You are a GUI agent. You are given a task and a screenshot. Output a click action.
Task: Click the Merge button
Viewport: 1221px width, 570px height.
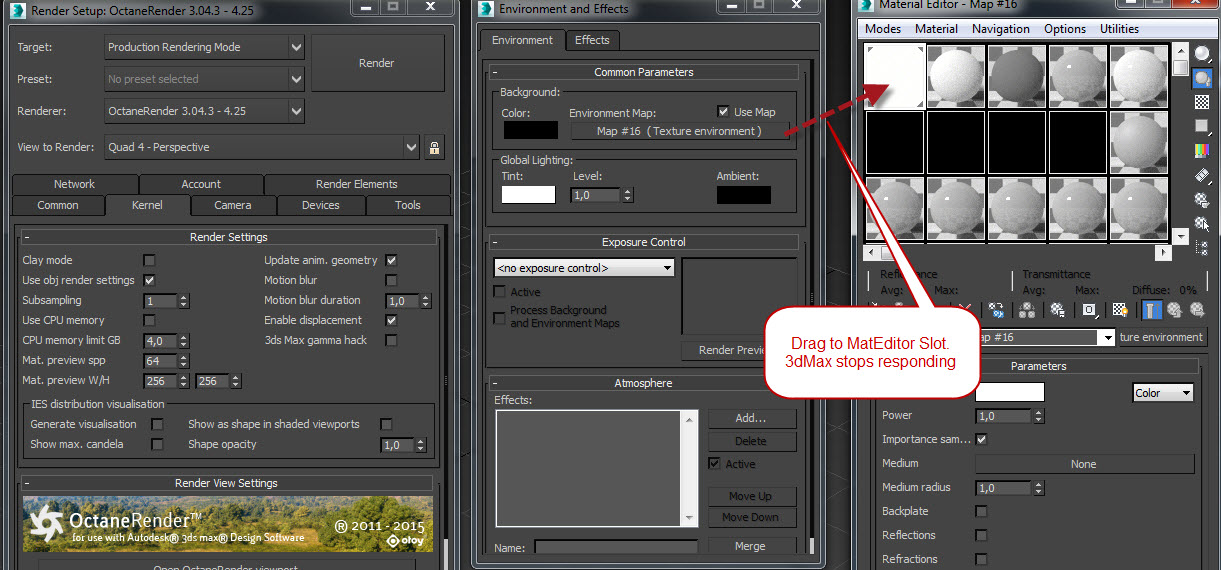tap(750, 546)
